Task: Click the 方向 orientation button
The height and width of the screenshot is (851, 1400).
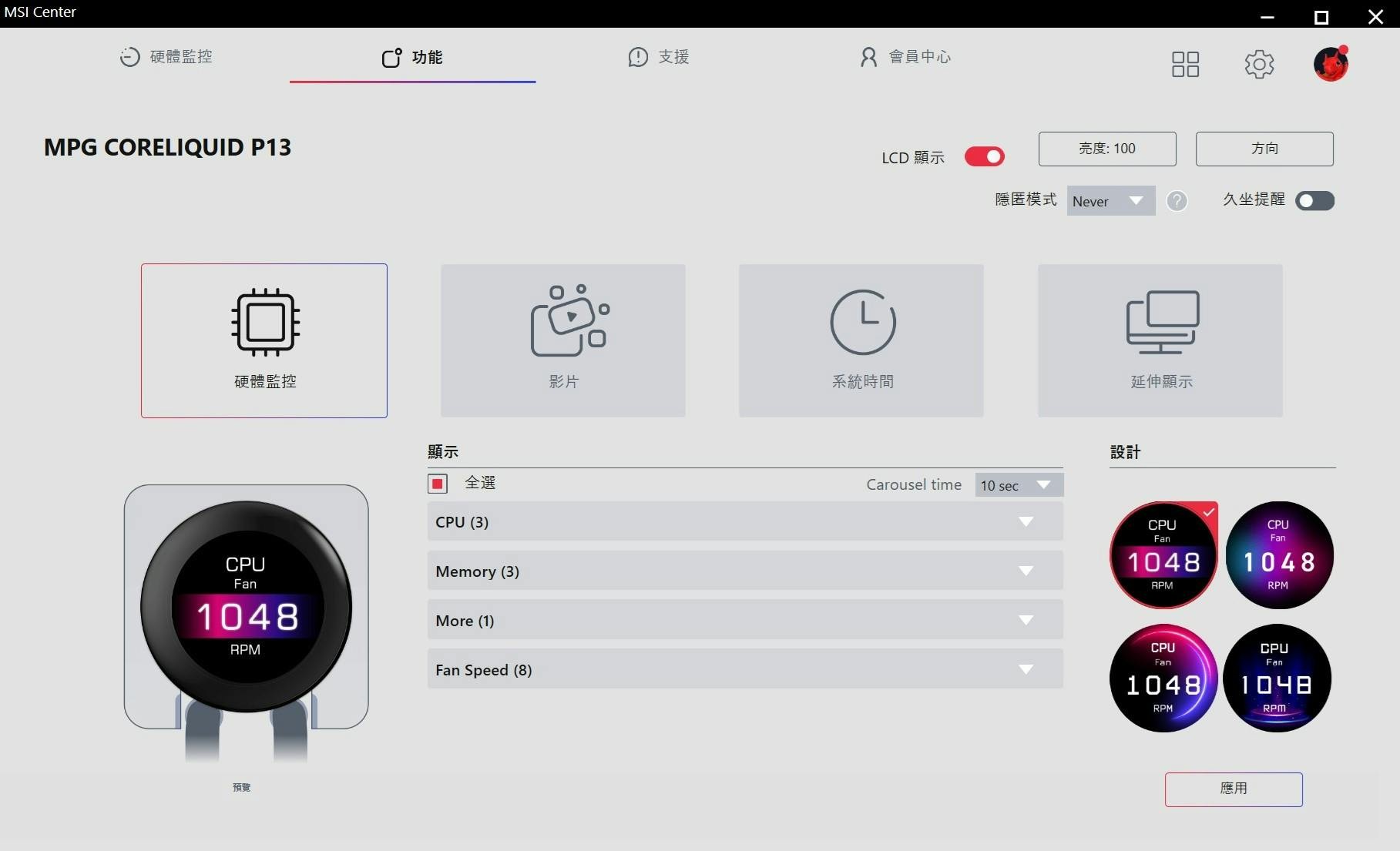Action: [x=1264, y=149]
